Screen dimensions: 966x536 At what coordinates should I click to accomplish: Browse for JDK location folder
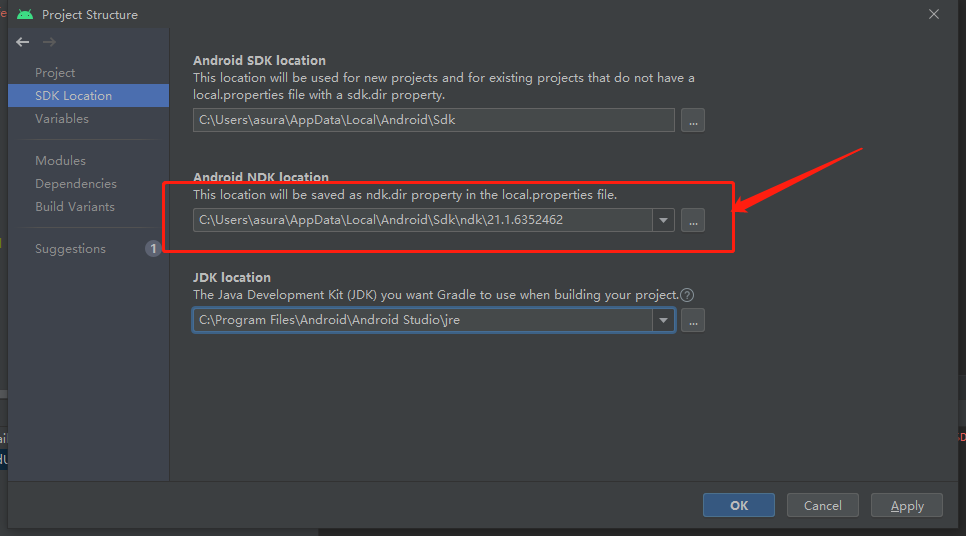[x=693, y=320]
